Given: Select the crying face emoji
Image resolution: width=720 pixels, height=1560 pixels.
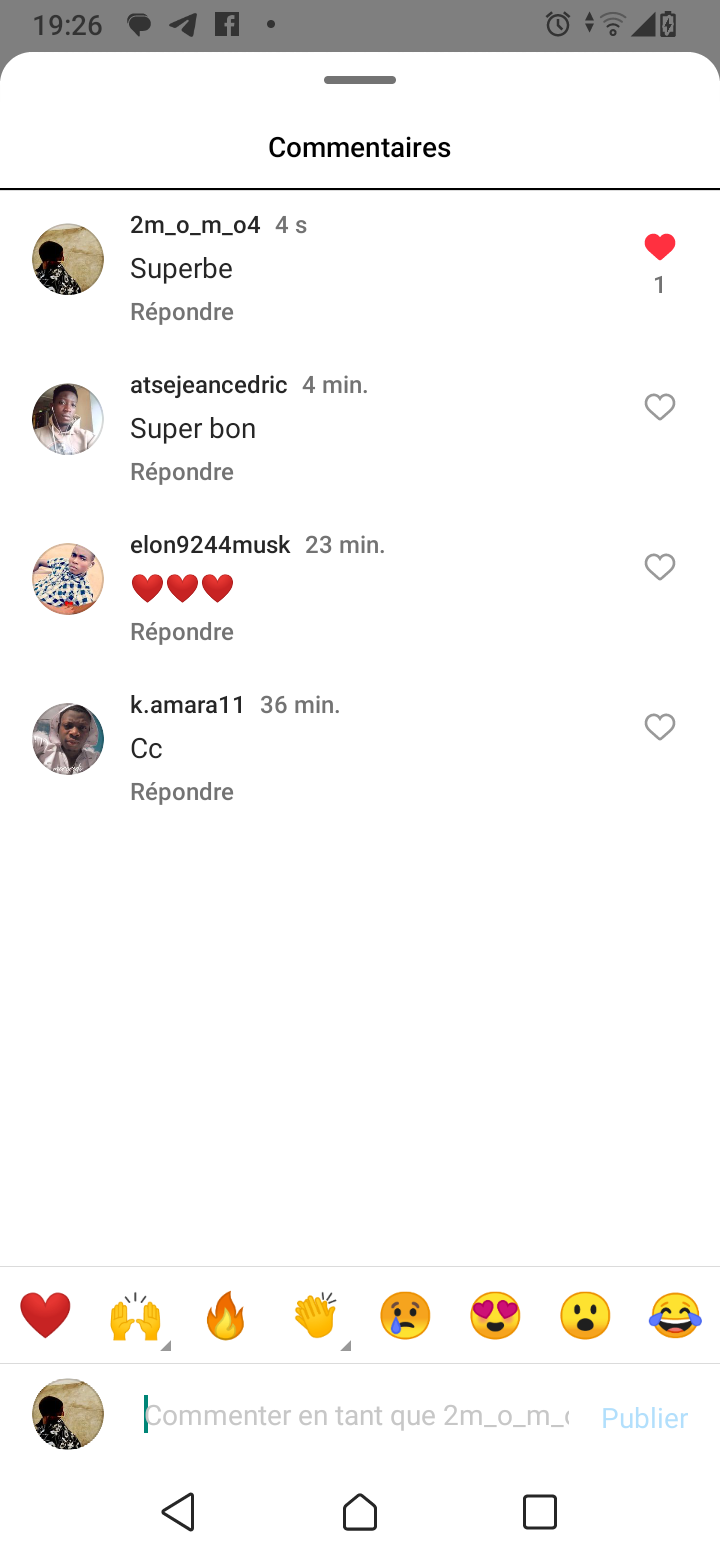Looking at the screenshot, I should pyautogui.click(x=405, y=1316).
